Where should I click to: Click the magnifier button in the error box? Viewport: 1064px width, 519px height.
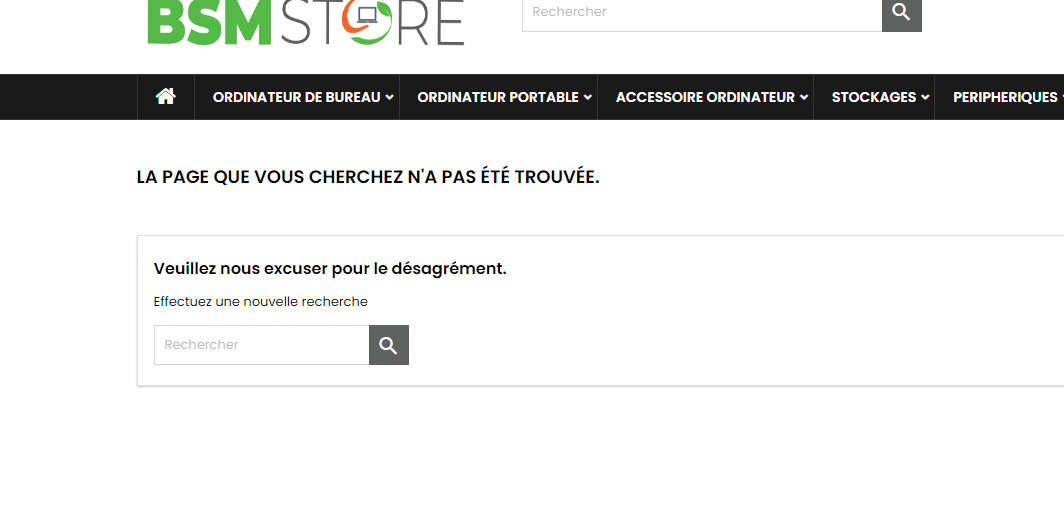(x=389, y=345)
